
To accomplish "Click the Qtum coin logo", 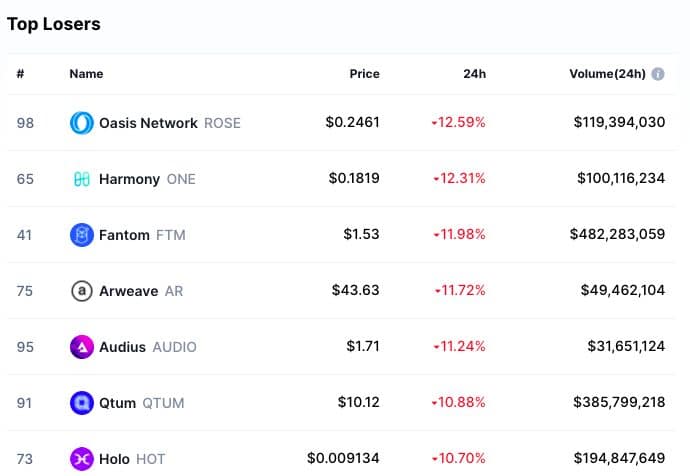I will [82, 403].
